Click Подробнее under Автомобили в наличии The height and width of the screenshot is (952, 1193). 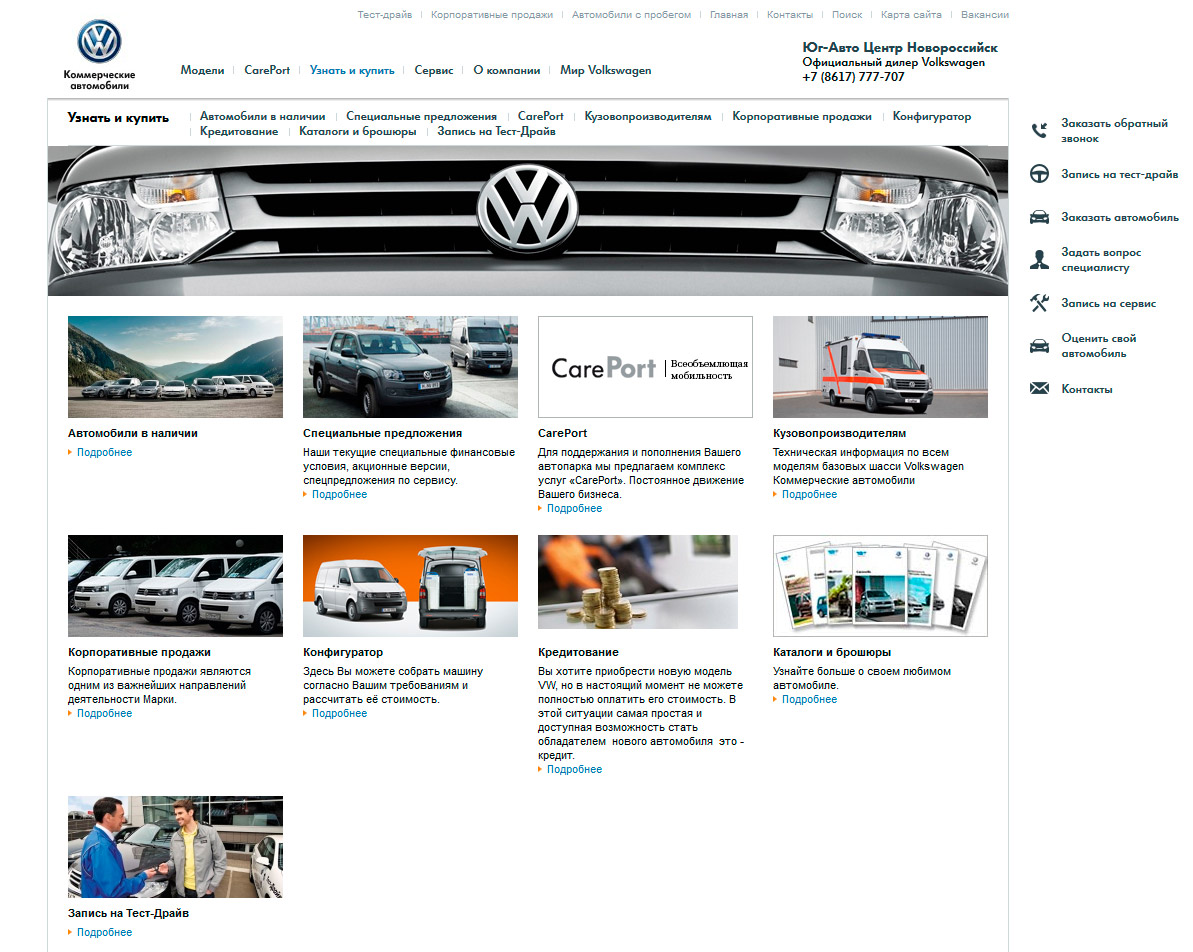coord(104,452)
